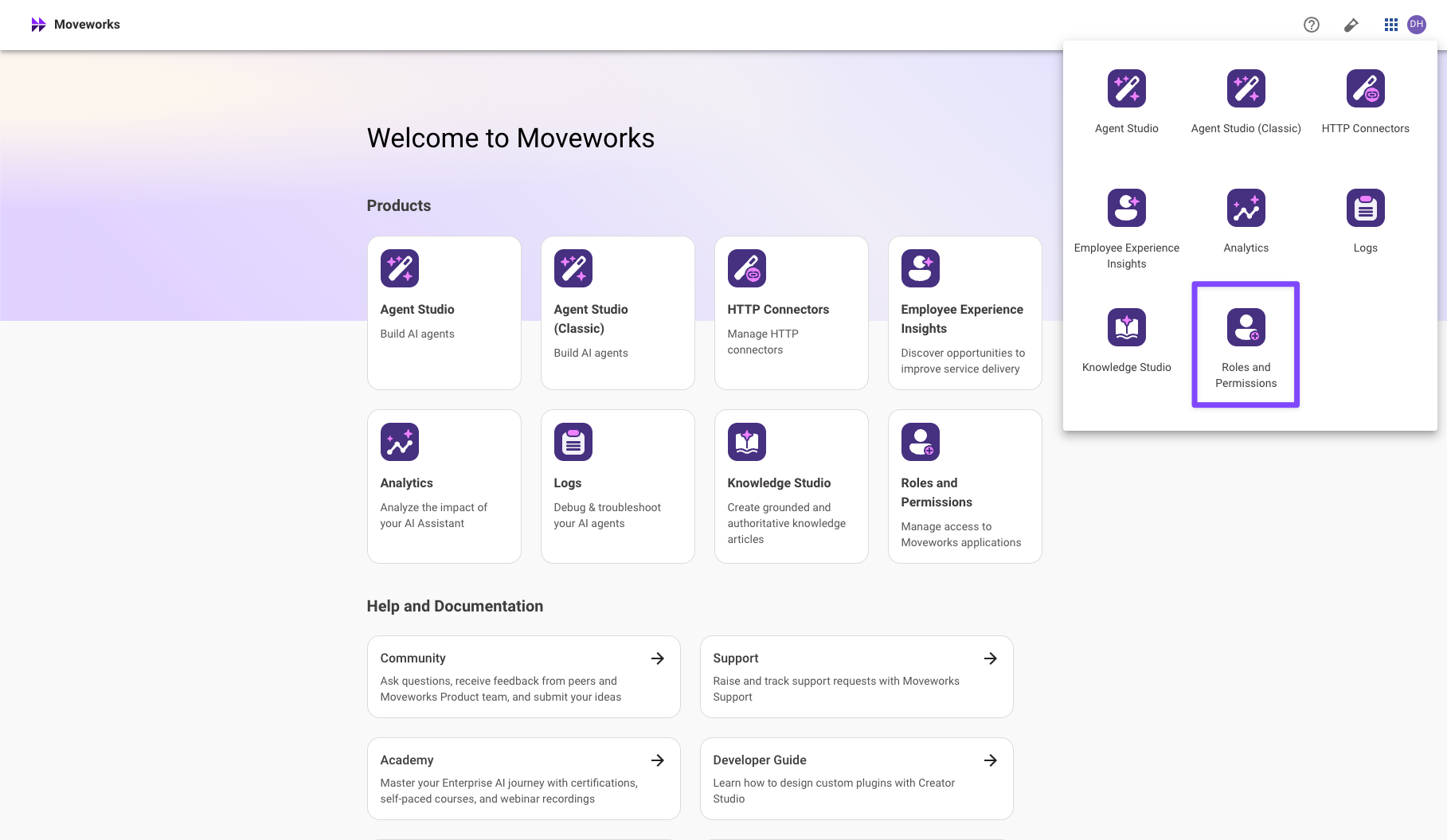Open the Analytics card title

click(407, 483)
